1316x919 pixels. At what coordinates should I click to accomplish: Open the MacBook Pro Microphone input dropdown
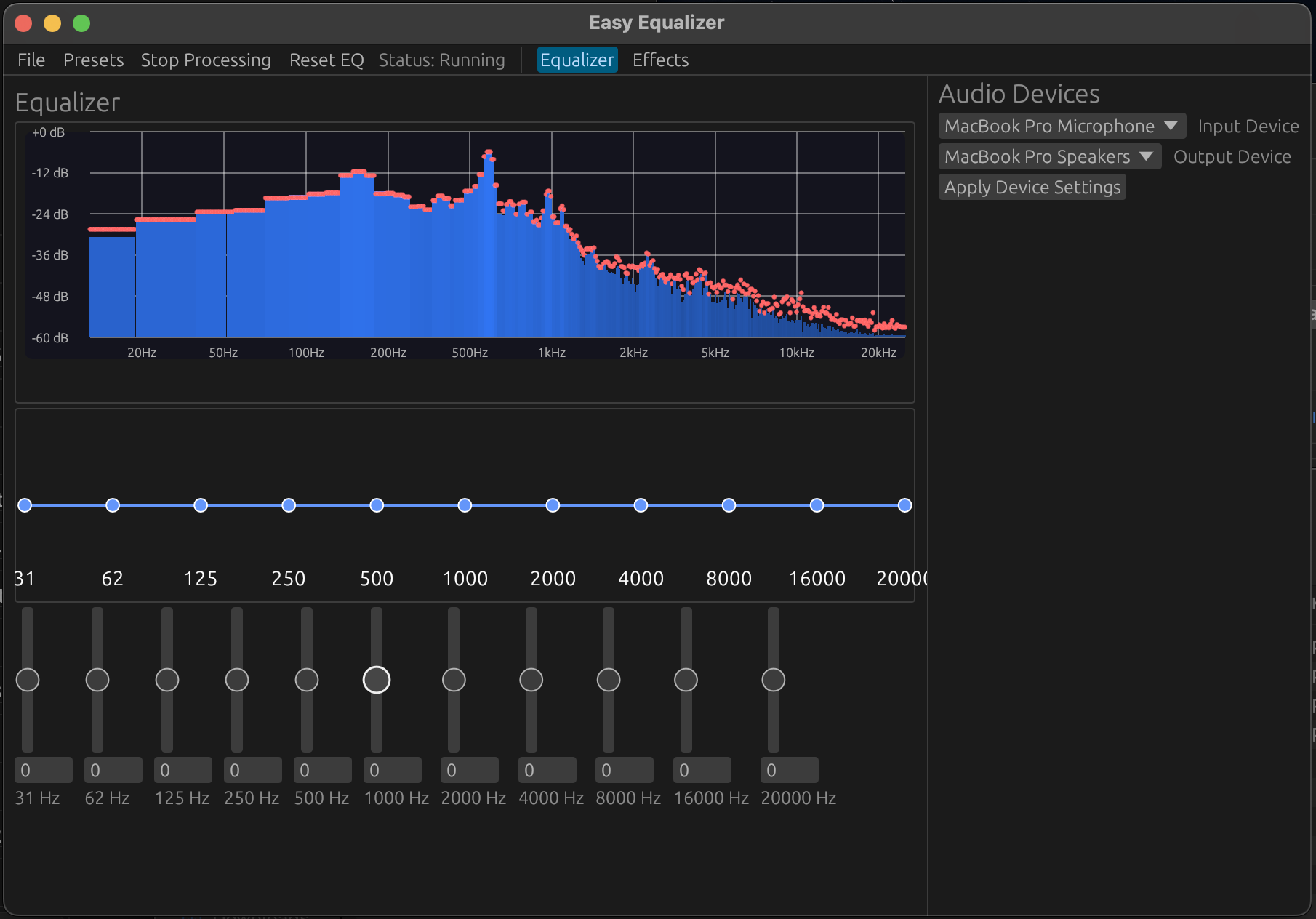(x=1062, y=126)
